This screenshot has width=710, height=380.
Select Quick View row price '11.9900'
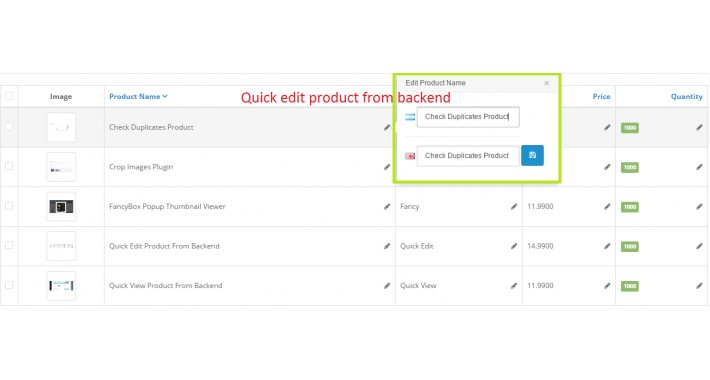coord(540,285)
